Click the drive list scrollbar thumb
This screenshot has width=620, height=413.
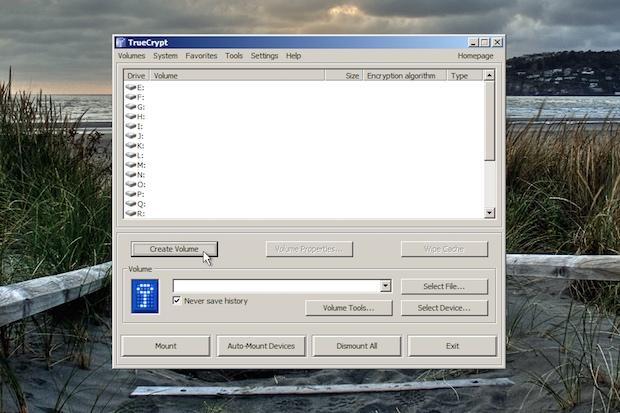[489, 121]
